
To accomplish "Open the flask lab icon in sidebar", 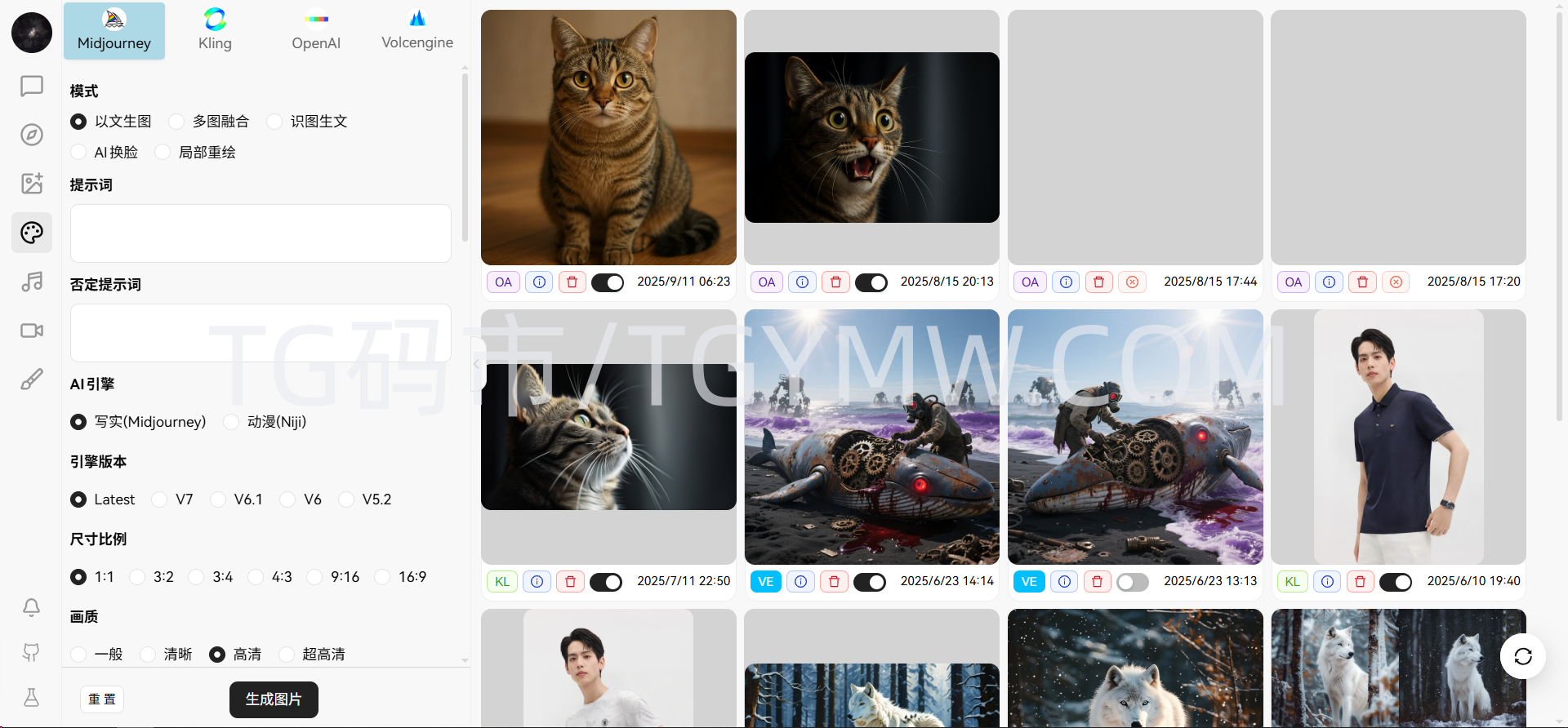I will 31,697.
